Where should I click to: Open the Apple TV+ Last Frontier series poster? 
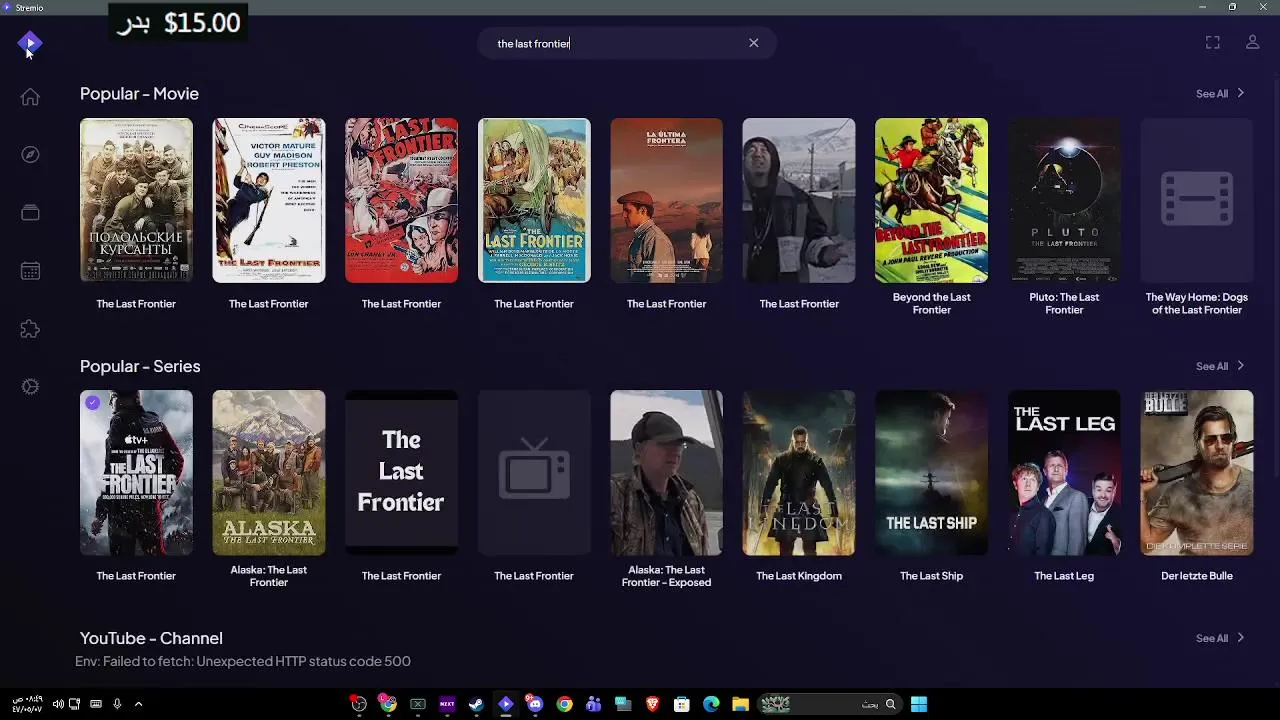point(136,473)
